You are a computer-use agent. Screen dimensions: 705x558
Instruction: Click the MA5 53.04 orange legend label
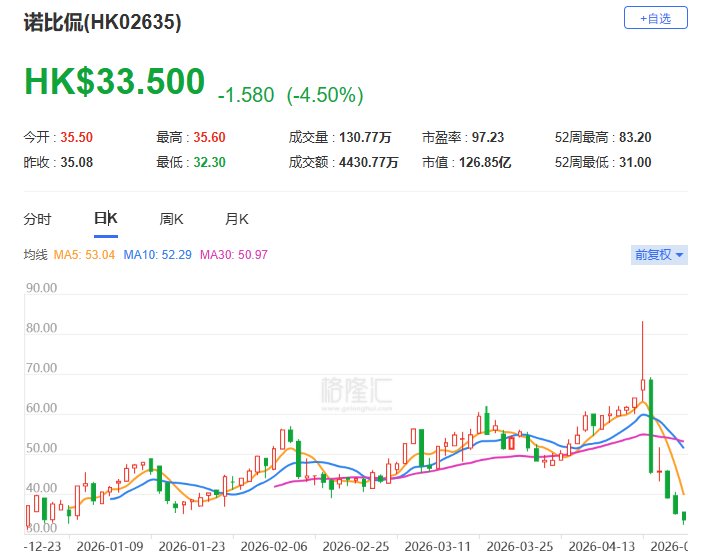pos(84,255)
